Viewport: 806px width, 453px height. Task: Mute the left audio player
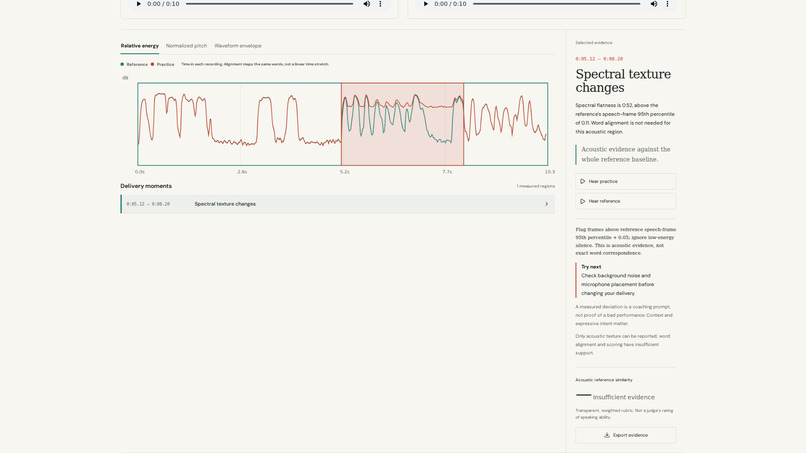367,4
